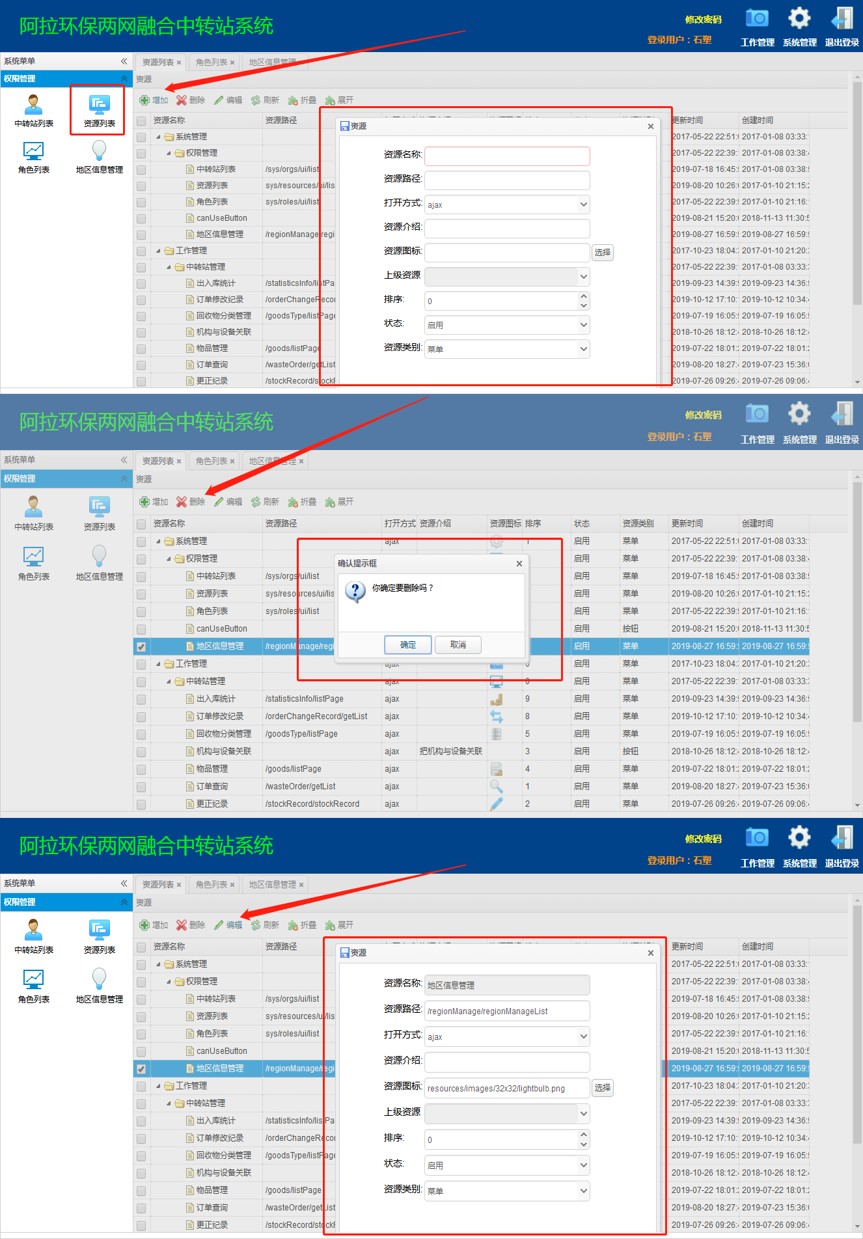Image resolution: width=863 pixels, height=1239 pixels.
Task: Open 地区信息管理 lightbulb icon in top screenshot
Action: pos(99,151)
